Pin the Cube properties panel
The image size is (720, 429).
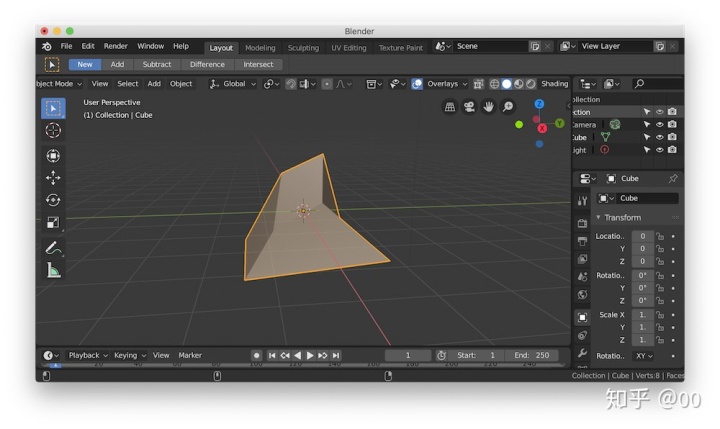673,178
